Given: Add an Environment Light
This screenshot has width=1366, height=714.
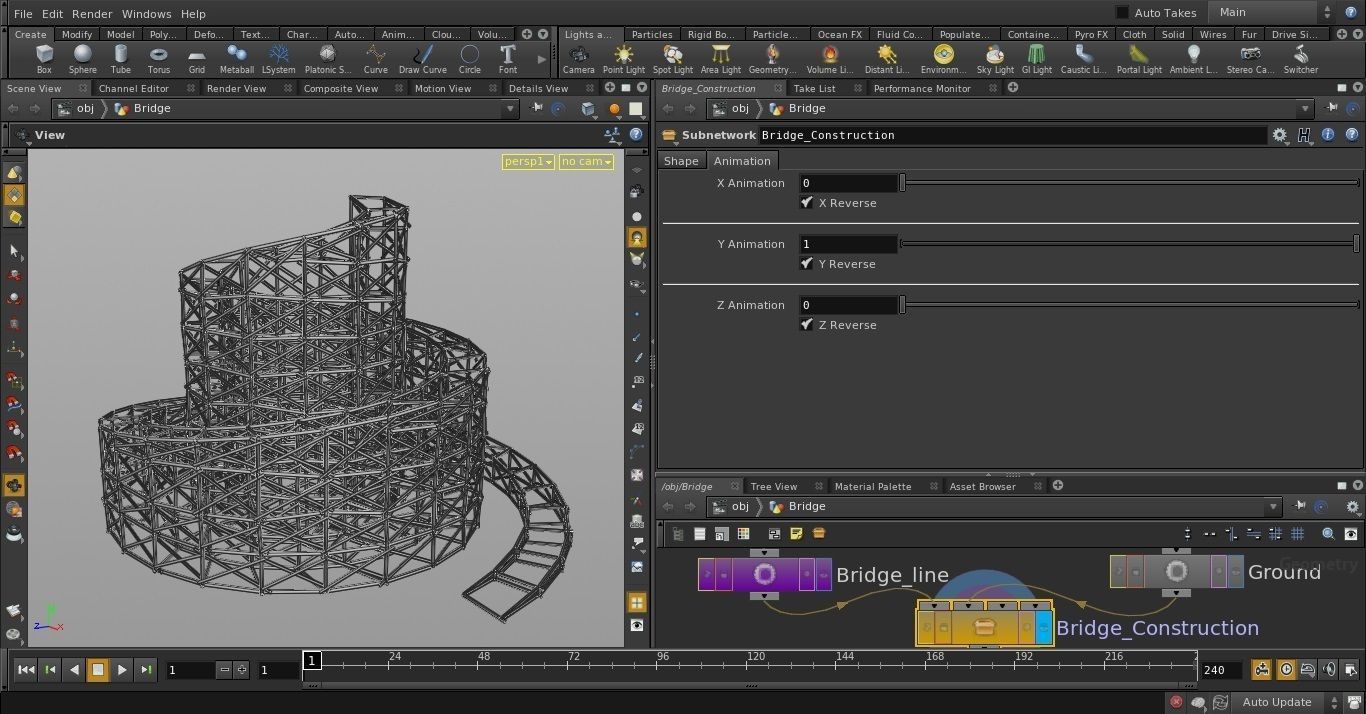Looking at the screenshot, I should (943, 59).
